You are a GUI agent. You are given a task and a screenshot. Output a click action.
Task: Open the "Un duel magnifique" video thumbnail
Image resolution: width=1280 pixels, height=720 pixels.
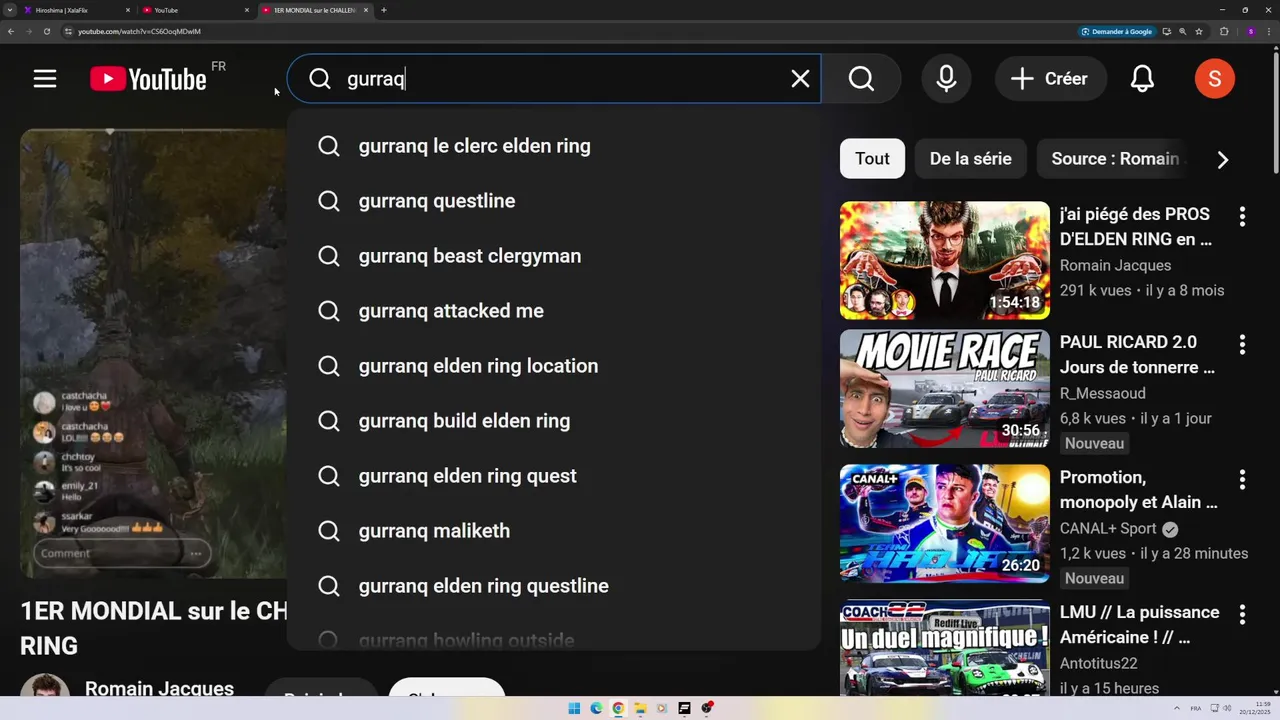pos(945,648)
